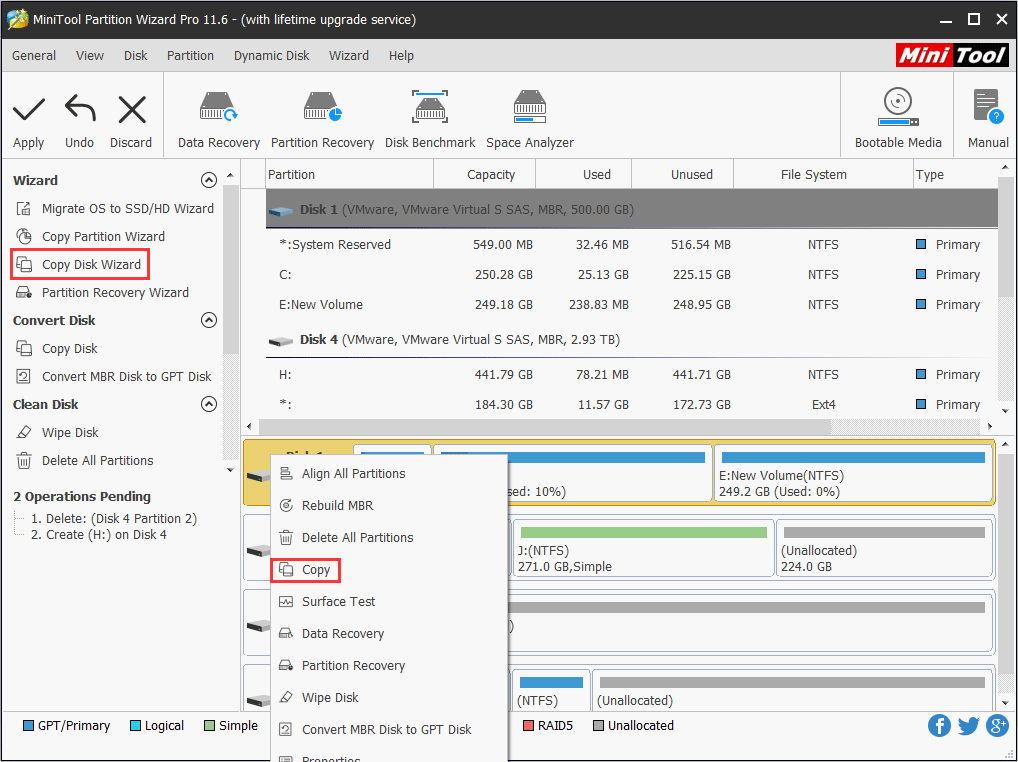Open the Disk menu
1018x762 pixels.
136,56
